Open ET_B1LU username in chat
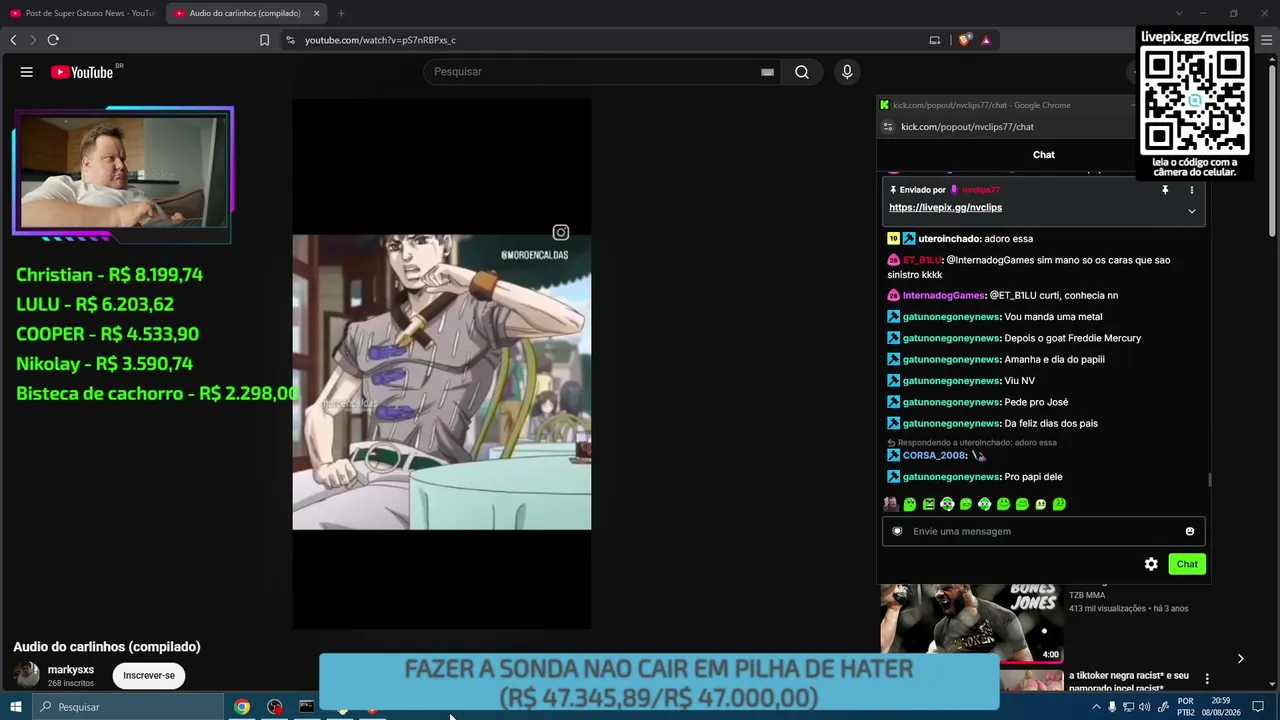The image size is (1280, 720). [x=922, y=260]
